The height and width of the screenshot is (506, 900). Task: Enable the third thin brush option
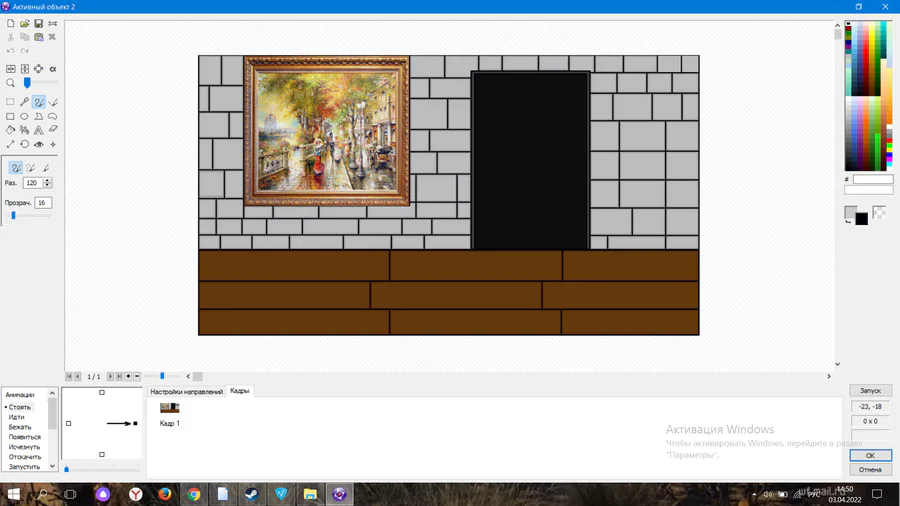(45, 168)
